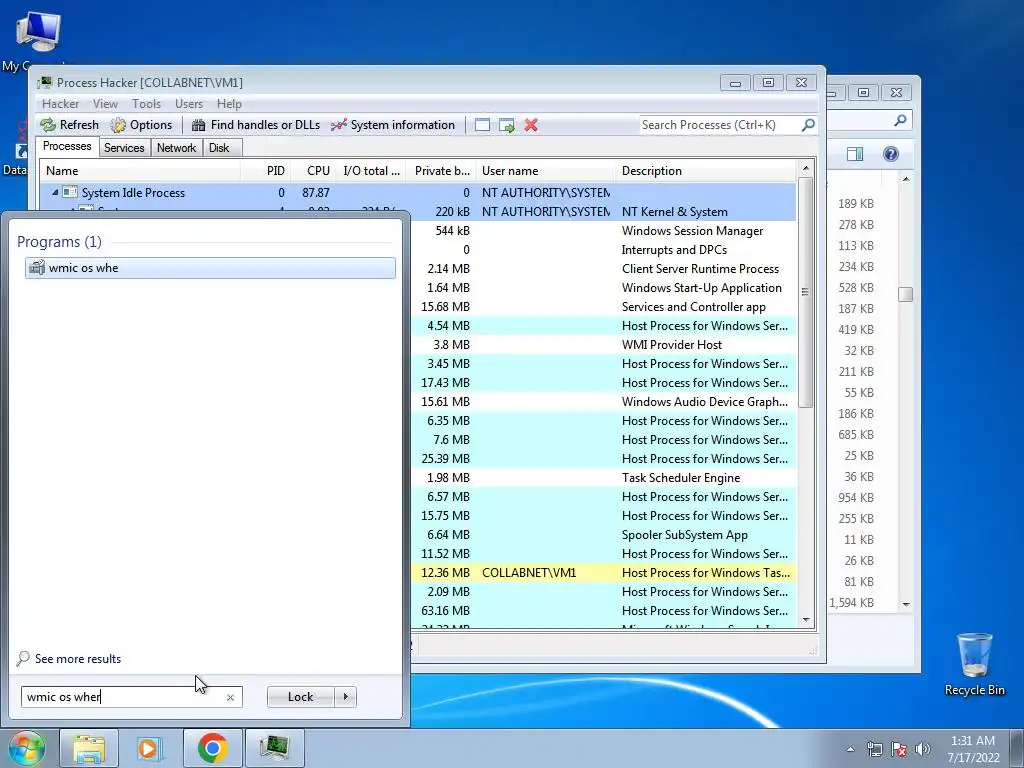Screen dimensions: 1024x768
Task: Click search magnifier in background window
Action: (x=901, y=120)
